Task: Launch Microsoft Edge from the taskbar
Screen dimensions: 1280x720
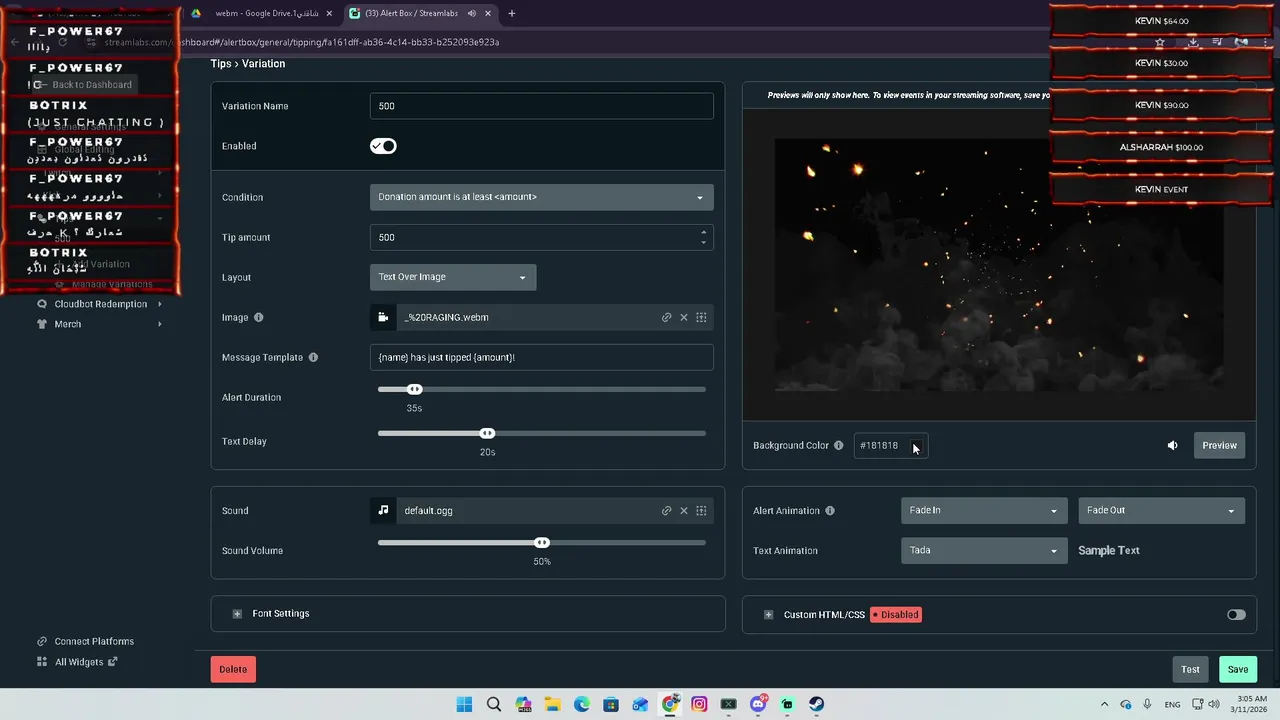Action: pos(581,704)
